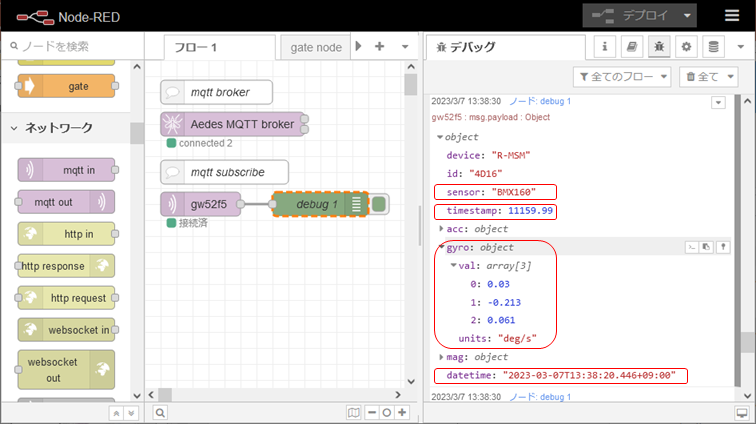Open the 全てのフロー filter dropdown
Viewport: 756px width, 424px height.
click(620, 76)
